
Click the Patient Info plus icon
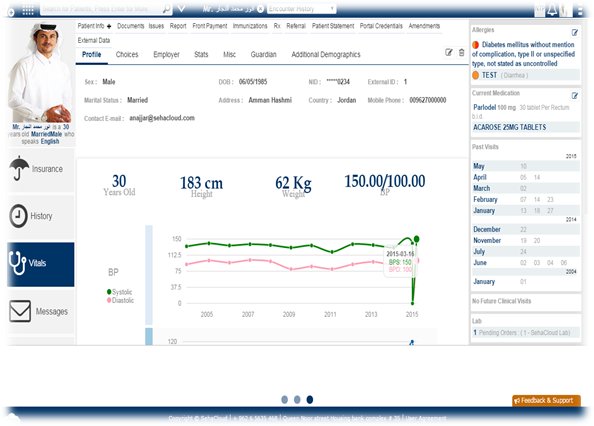pyautogui.click(x=109, y=26)
